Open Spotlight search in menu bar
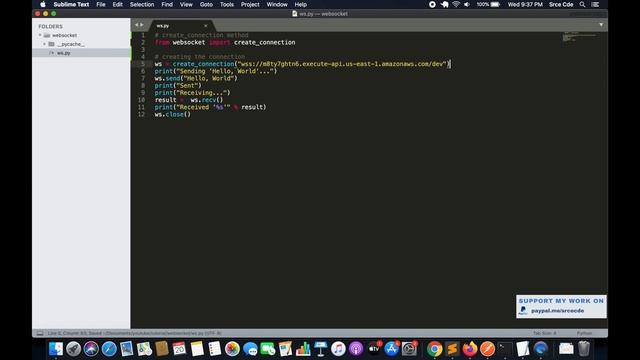 coord(582,4)
